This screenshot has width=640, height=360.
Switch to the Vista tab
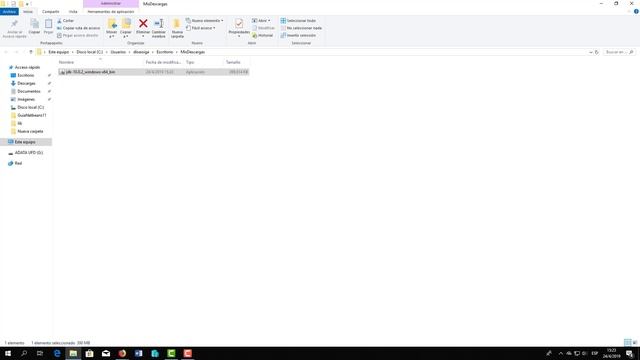tap(73, 11)
